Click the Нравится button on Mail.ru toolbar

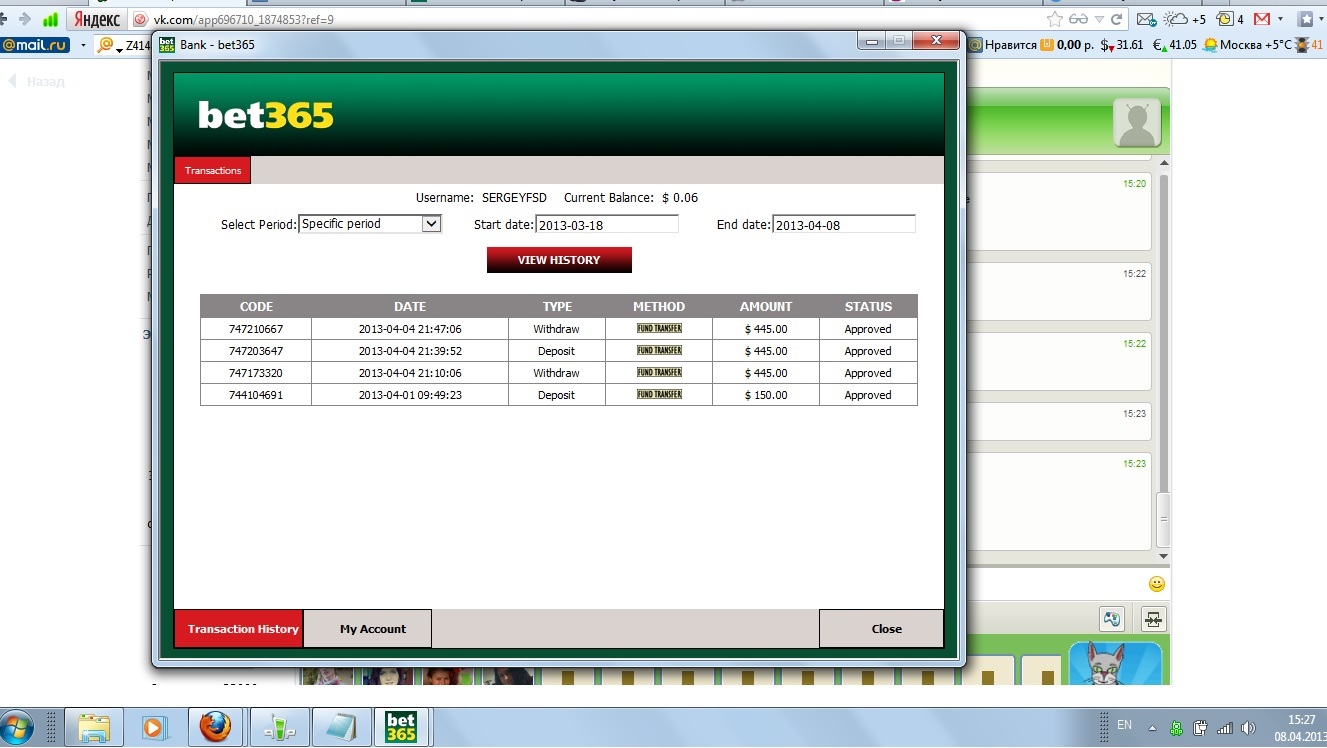[1003, 45]
